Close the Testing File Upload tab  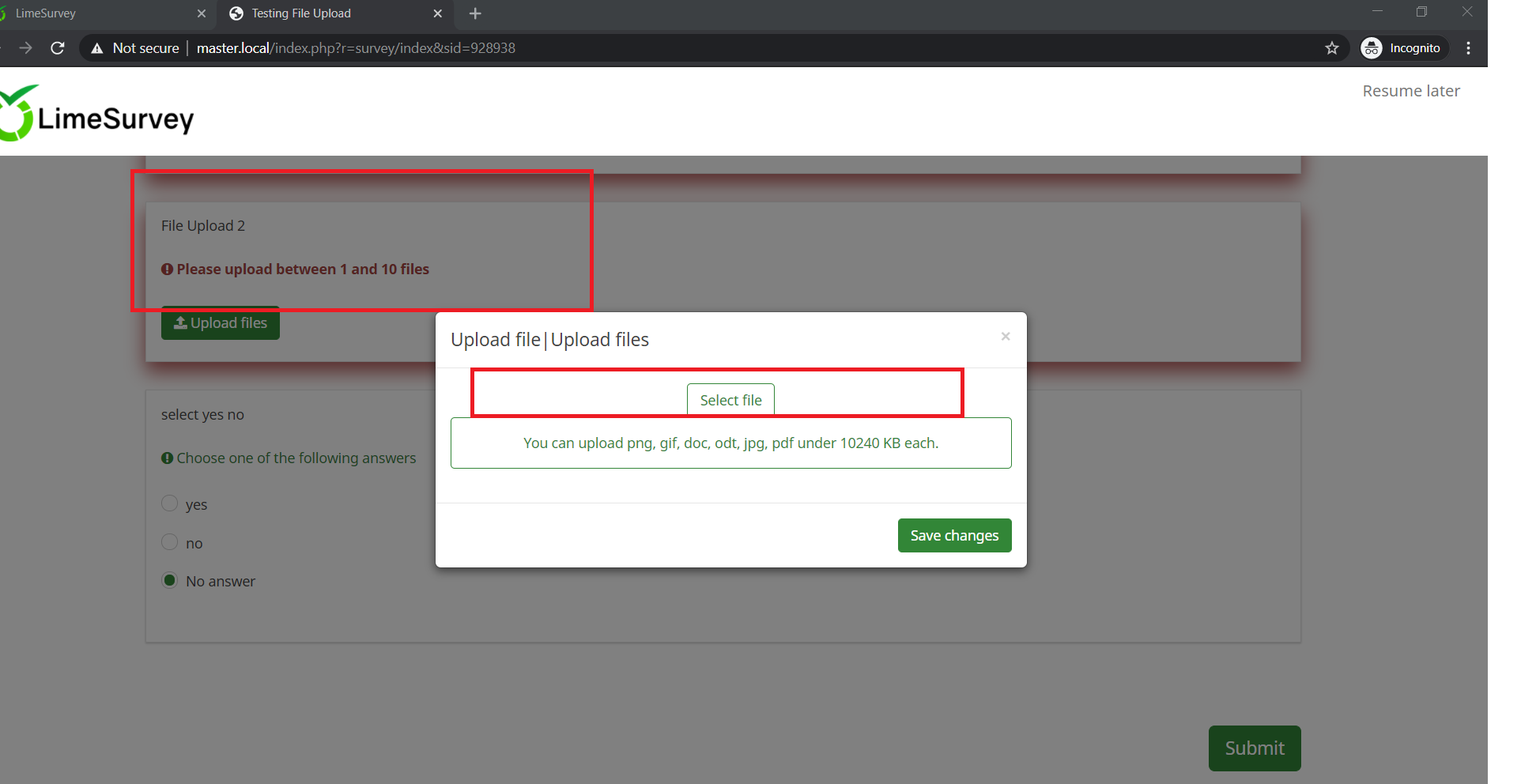[438, 13]
